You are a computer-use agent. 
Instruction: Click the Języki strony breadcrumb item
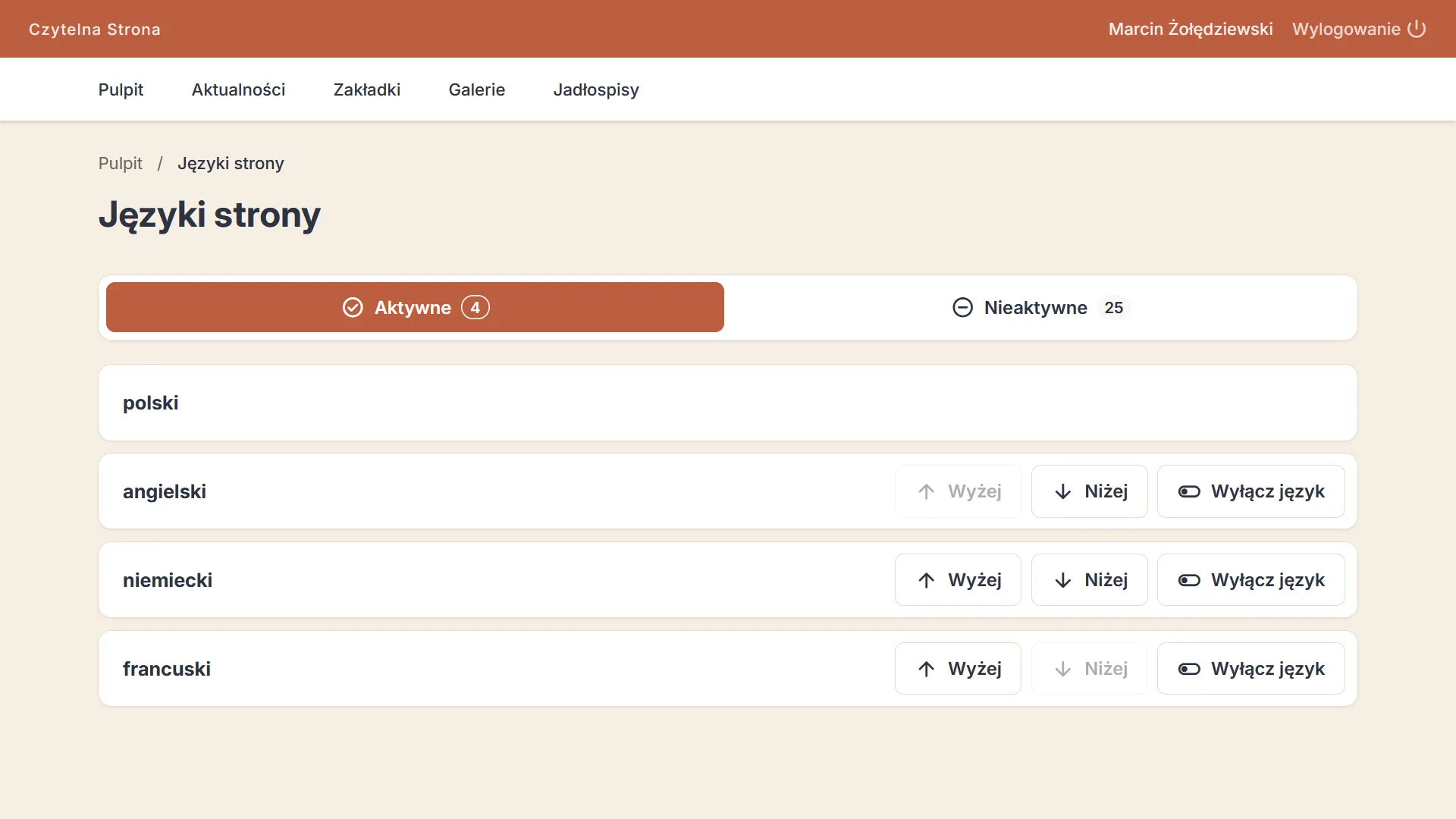(x=231, y=163)
